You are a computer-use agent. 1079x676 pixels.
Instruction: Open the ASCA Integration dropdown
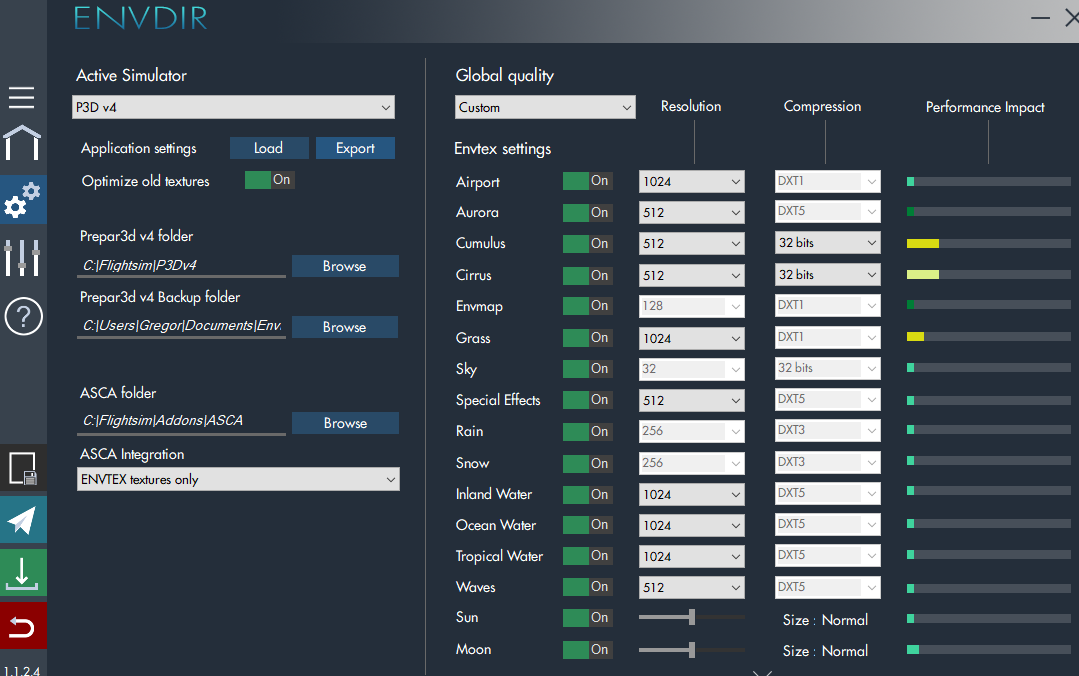(238, 479)
